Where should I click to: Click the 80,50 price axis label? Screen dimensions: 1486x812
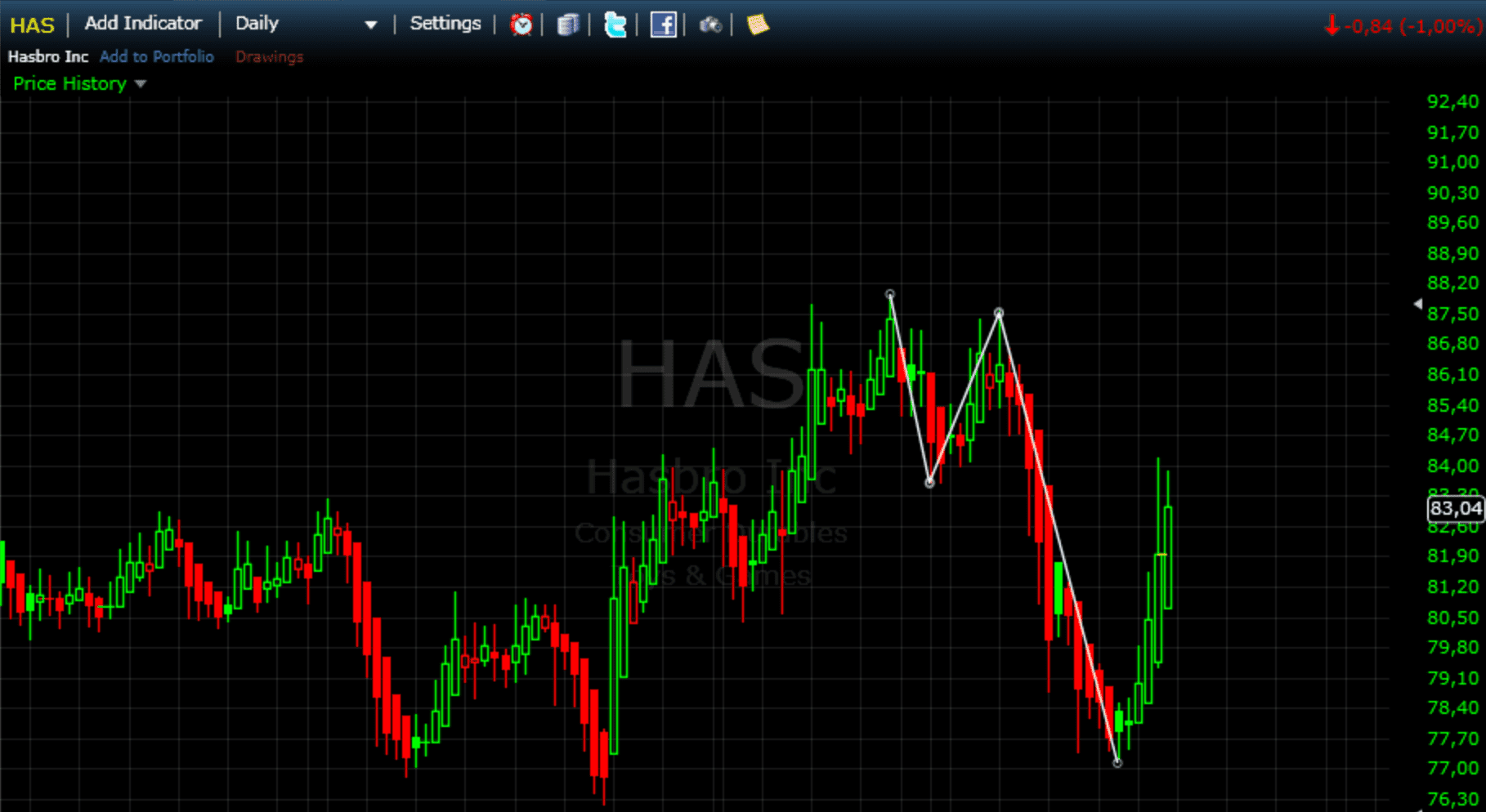[x=1452, y=618]
